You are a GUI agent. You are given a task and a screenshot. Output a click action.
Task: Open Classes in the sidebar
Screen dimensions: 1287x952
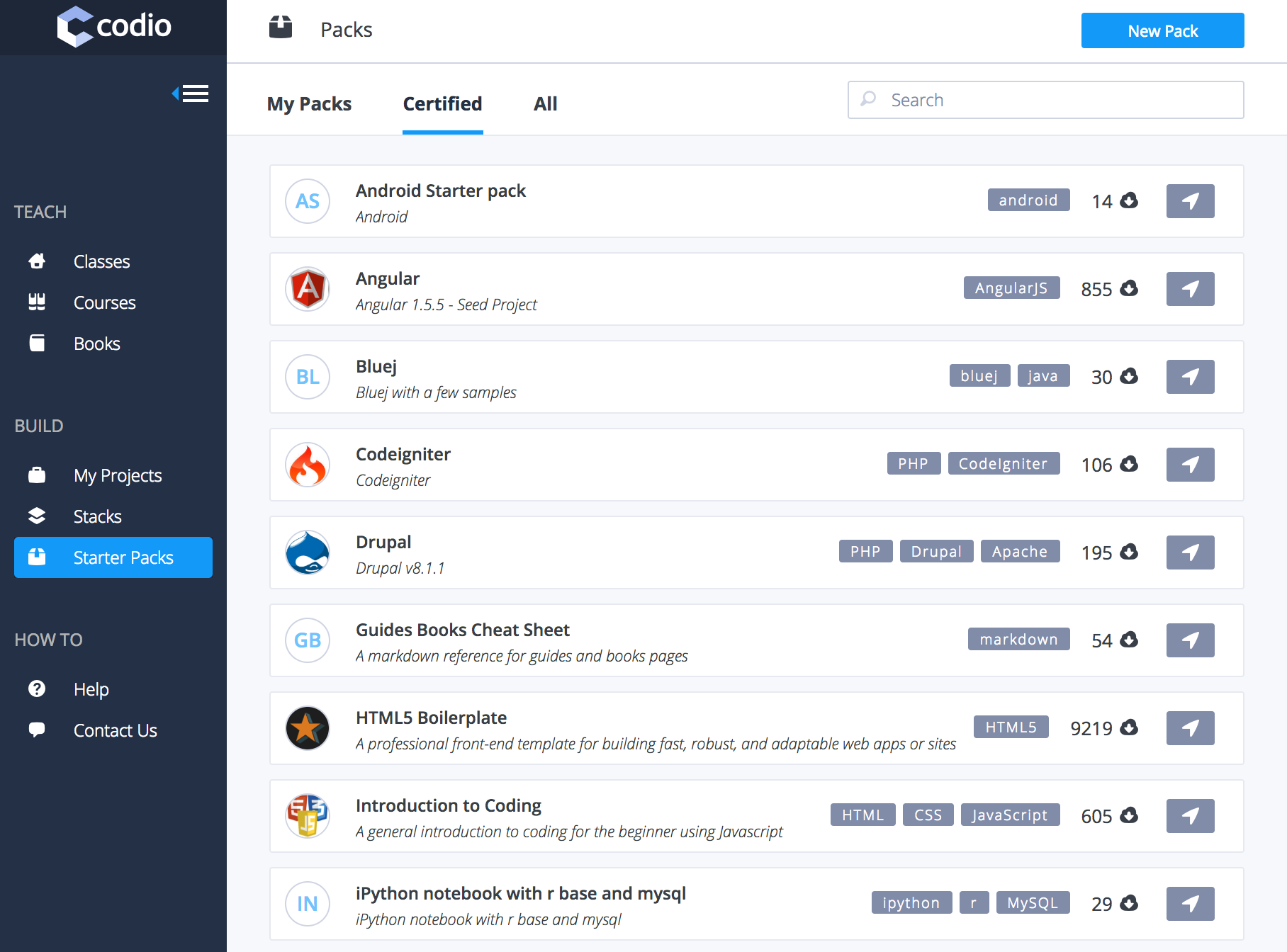[101, 261]
